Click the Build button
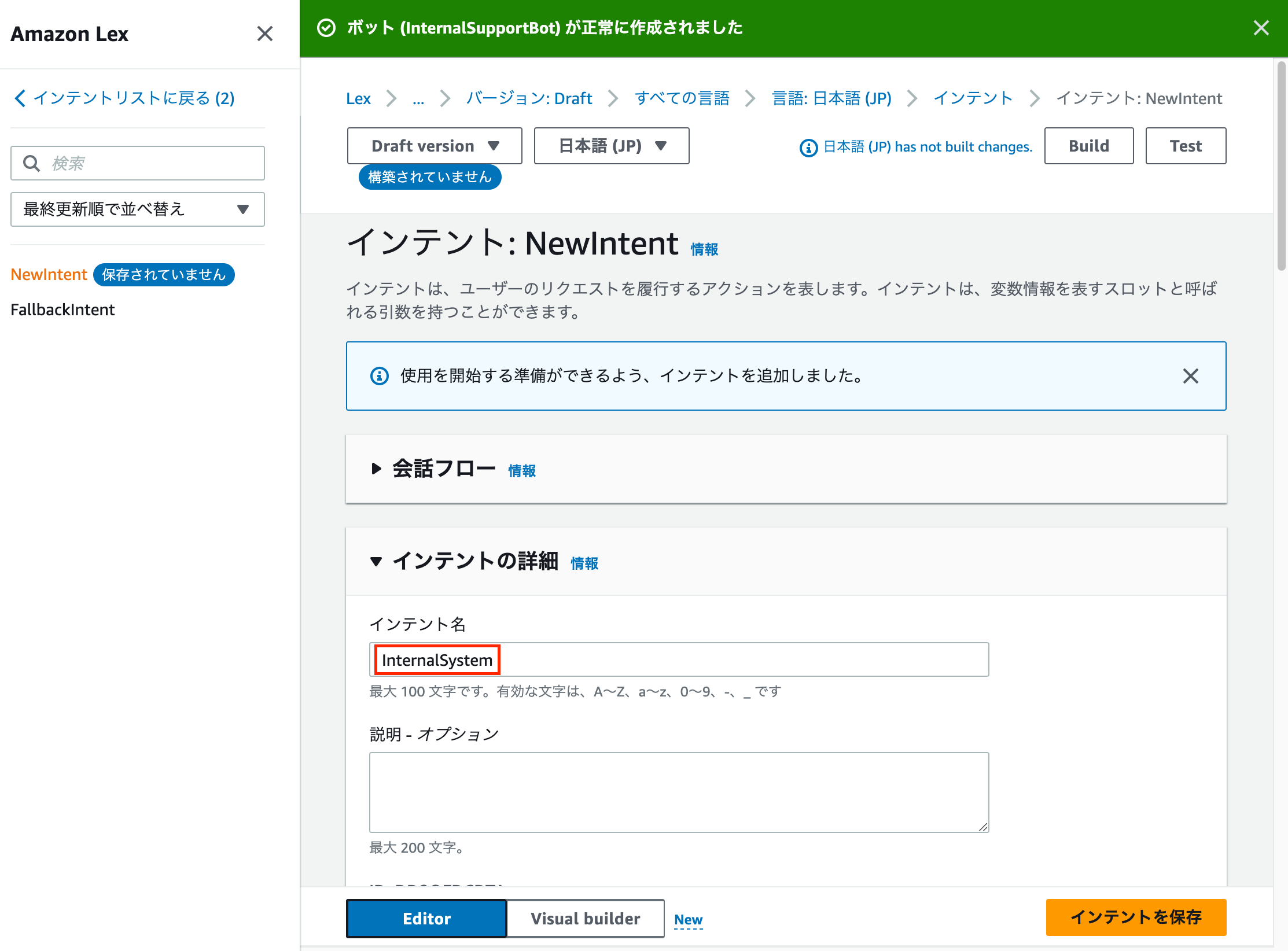The height and width of the screenshot is (951, 1288). (1088, 146)
